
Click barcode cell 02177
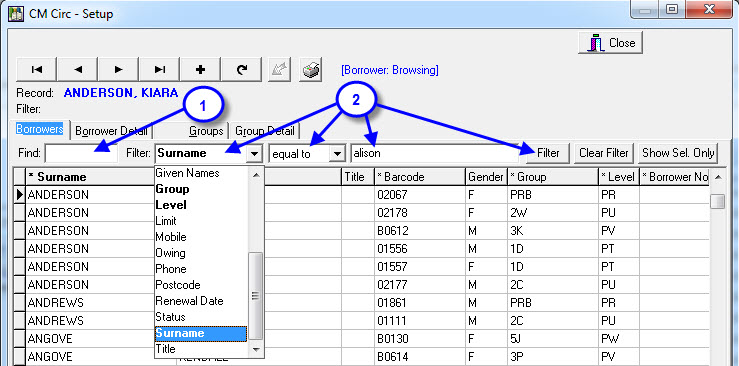tap(420, 285)
